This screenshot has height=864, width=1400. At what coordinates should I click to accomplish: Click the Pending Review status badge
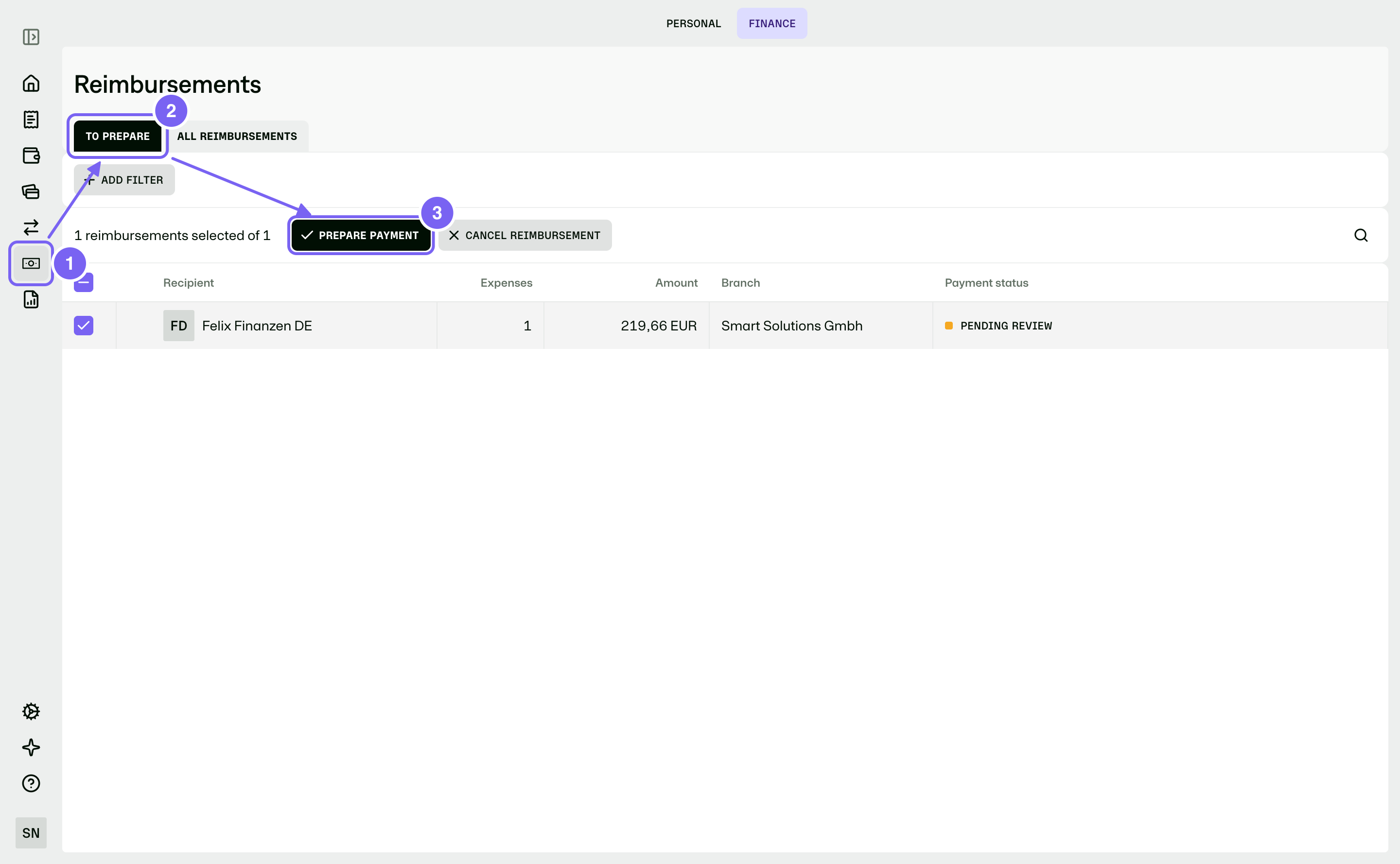[x=998, y=326]
